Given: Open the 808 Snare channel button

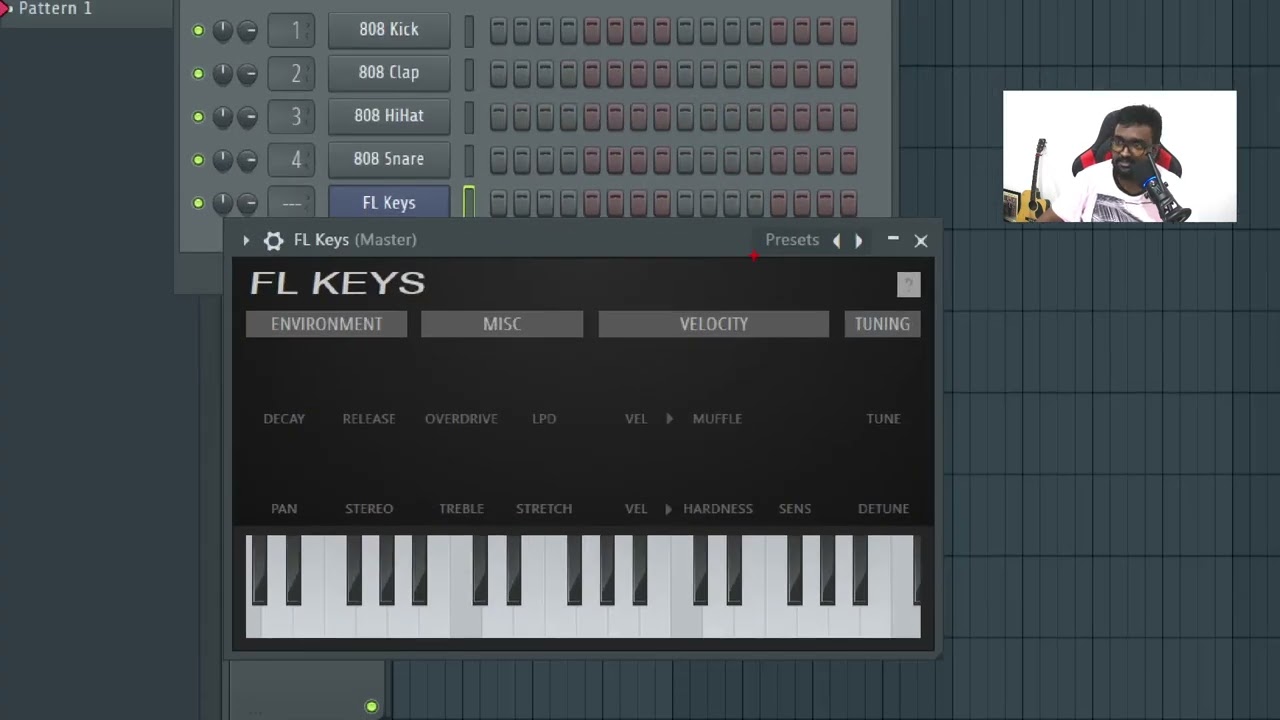Looking at the screenshot, I should coord(389,159).
